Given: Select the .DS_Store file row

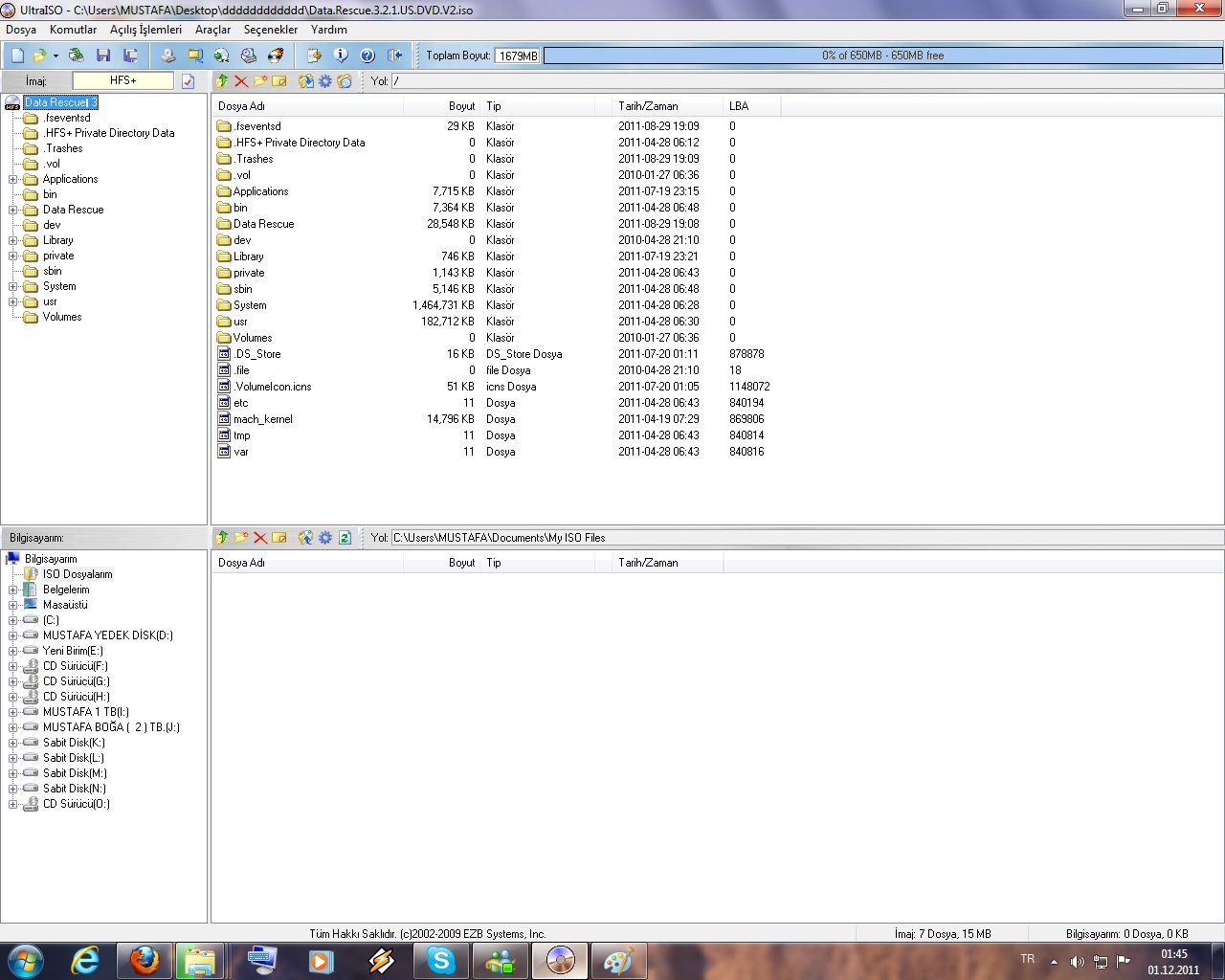Looking at the screenshot, I should [257, 354].
